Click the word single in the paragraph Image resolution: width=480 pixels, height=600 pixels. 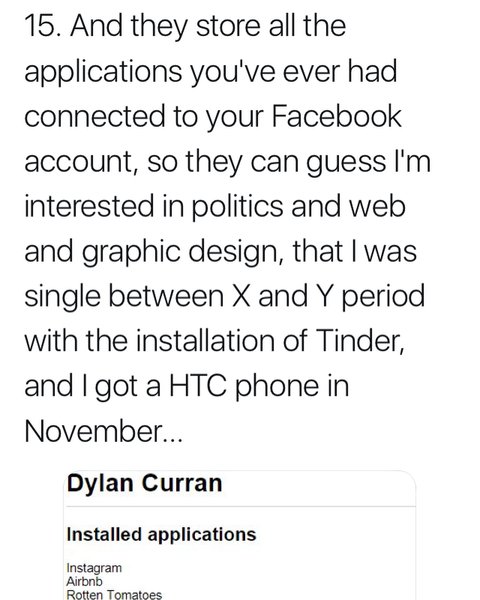point(63,297)
